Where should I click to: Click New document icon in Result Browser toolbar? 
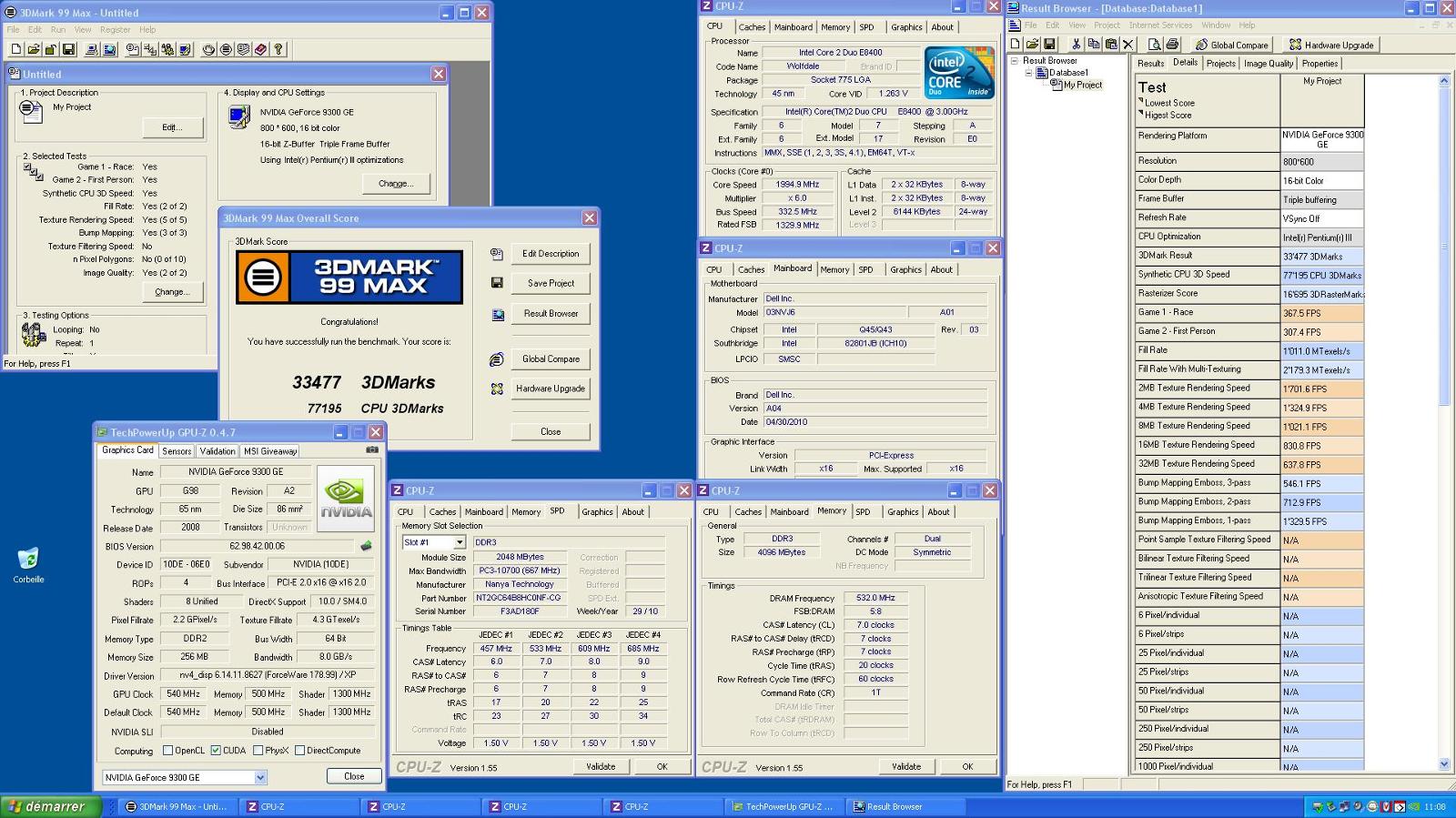click(1016, 44)
